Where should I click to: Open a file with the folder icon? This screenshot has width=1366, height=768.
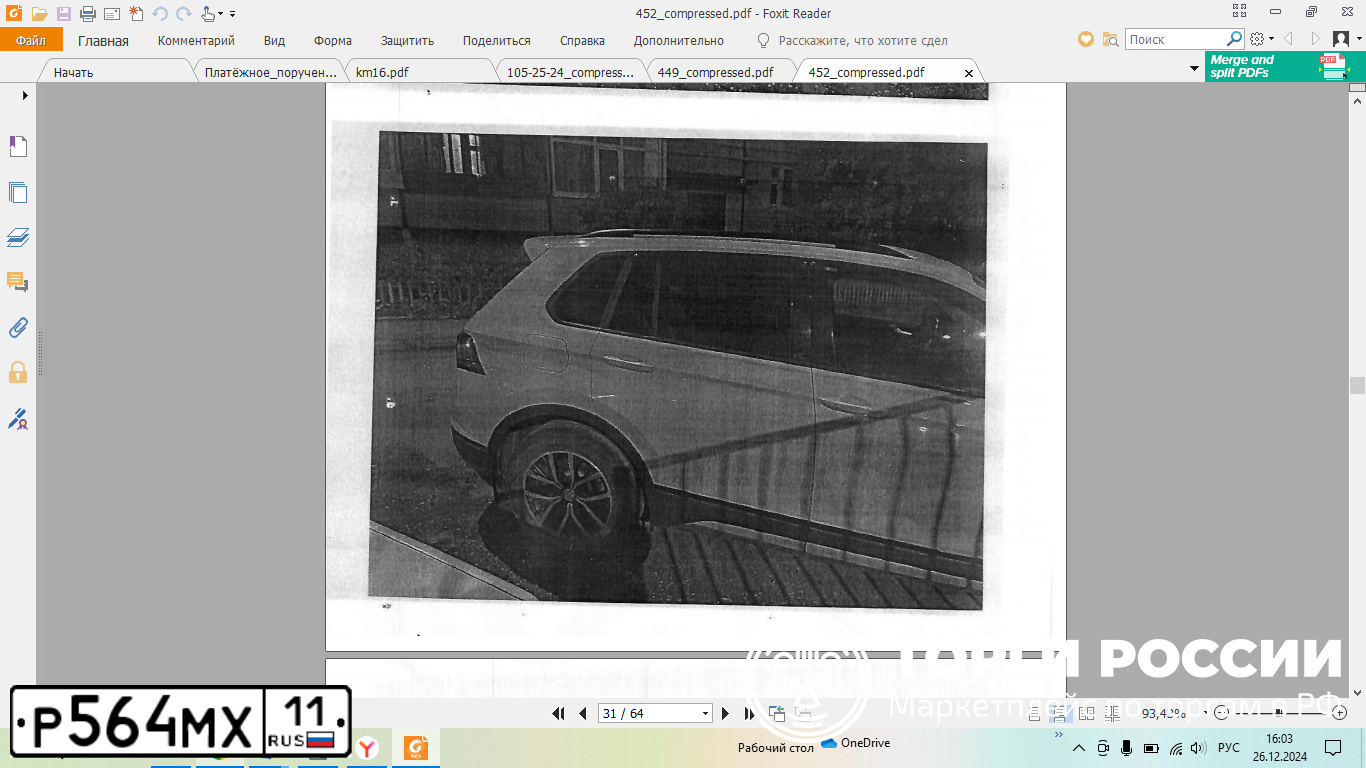pyautogui.click(x=39, y=14)
